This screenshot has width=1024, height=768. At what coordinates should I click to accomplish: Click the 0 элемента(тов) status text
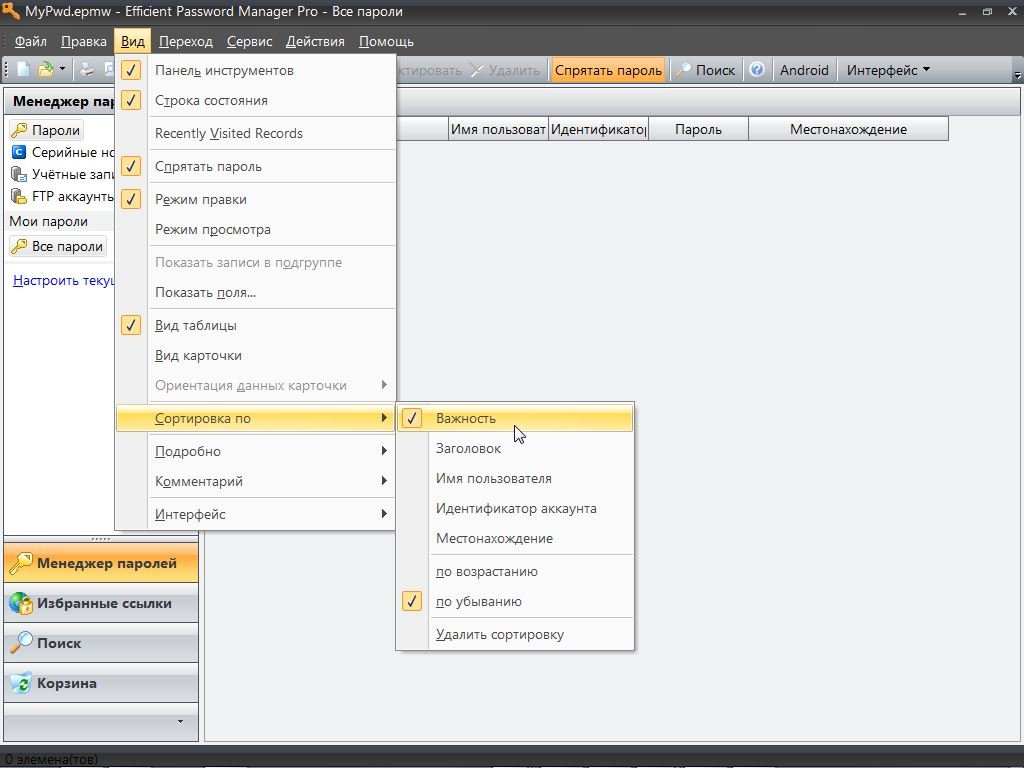pyautogui.click(x=51, y=760)
